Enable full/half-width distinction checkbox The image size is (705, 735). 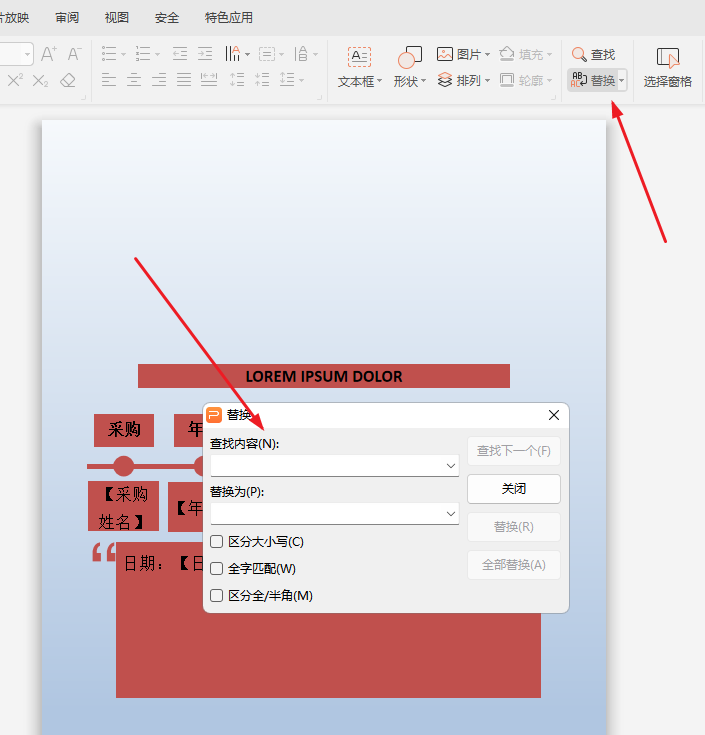point(217,596)
